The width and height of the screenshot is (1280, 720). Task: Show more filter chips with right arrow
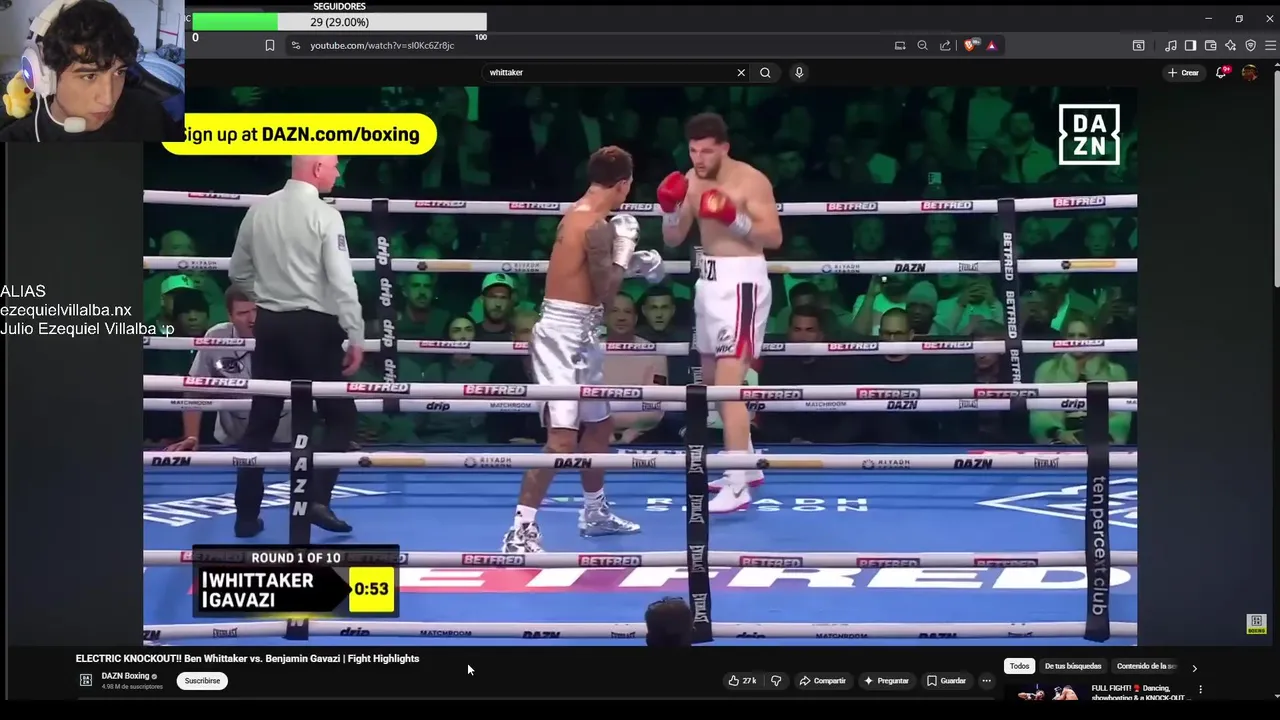[1194, 667]
